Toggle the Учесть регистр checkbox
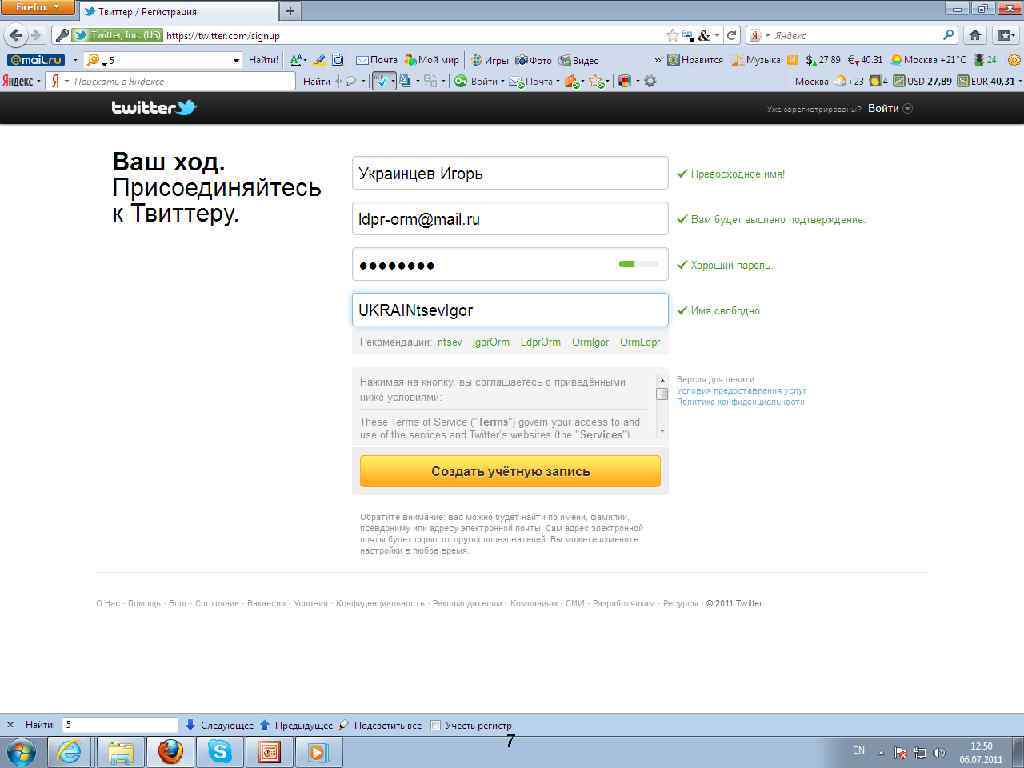This screenshot has height=768, width=1024. (x=436, y=726)
